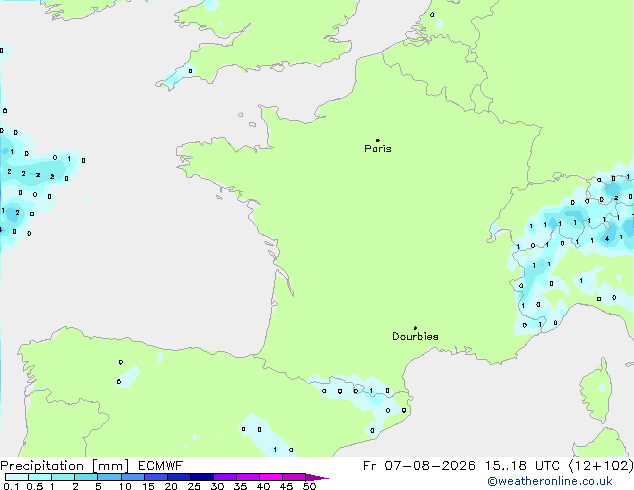Click the '(12+102)' run offset text

point(601,466)
